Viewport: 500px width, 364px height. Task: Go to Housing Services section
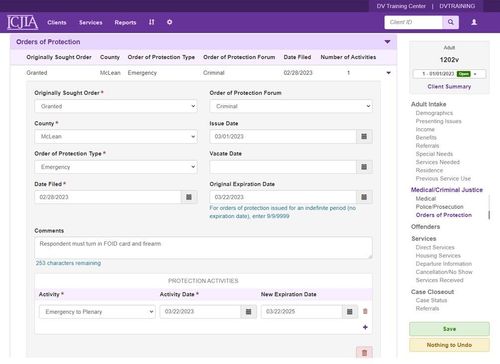pyautogui.click(x=438, y=256)
